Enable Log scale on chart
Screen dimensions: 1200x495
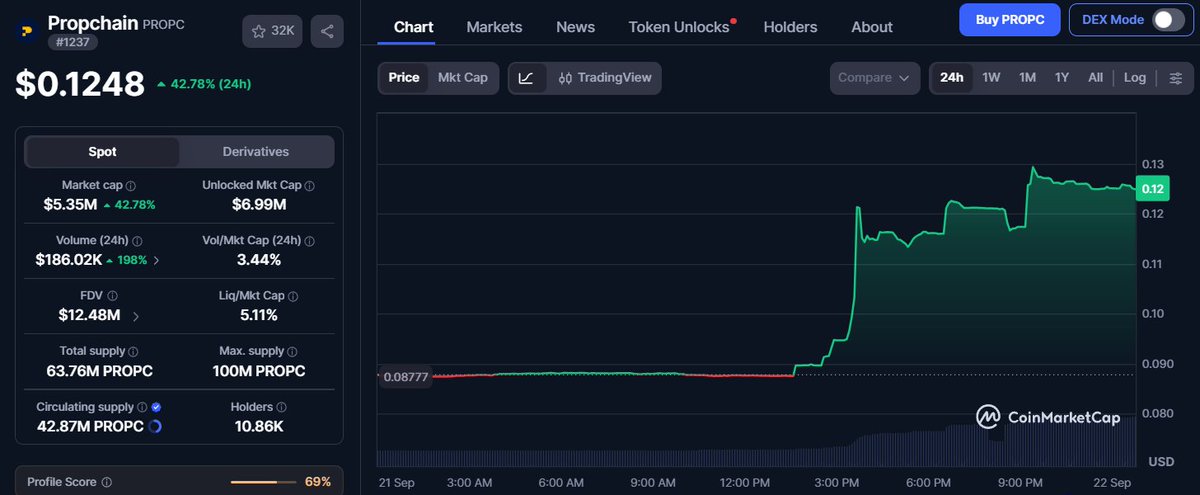[x=1135, y=78]
